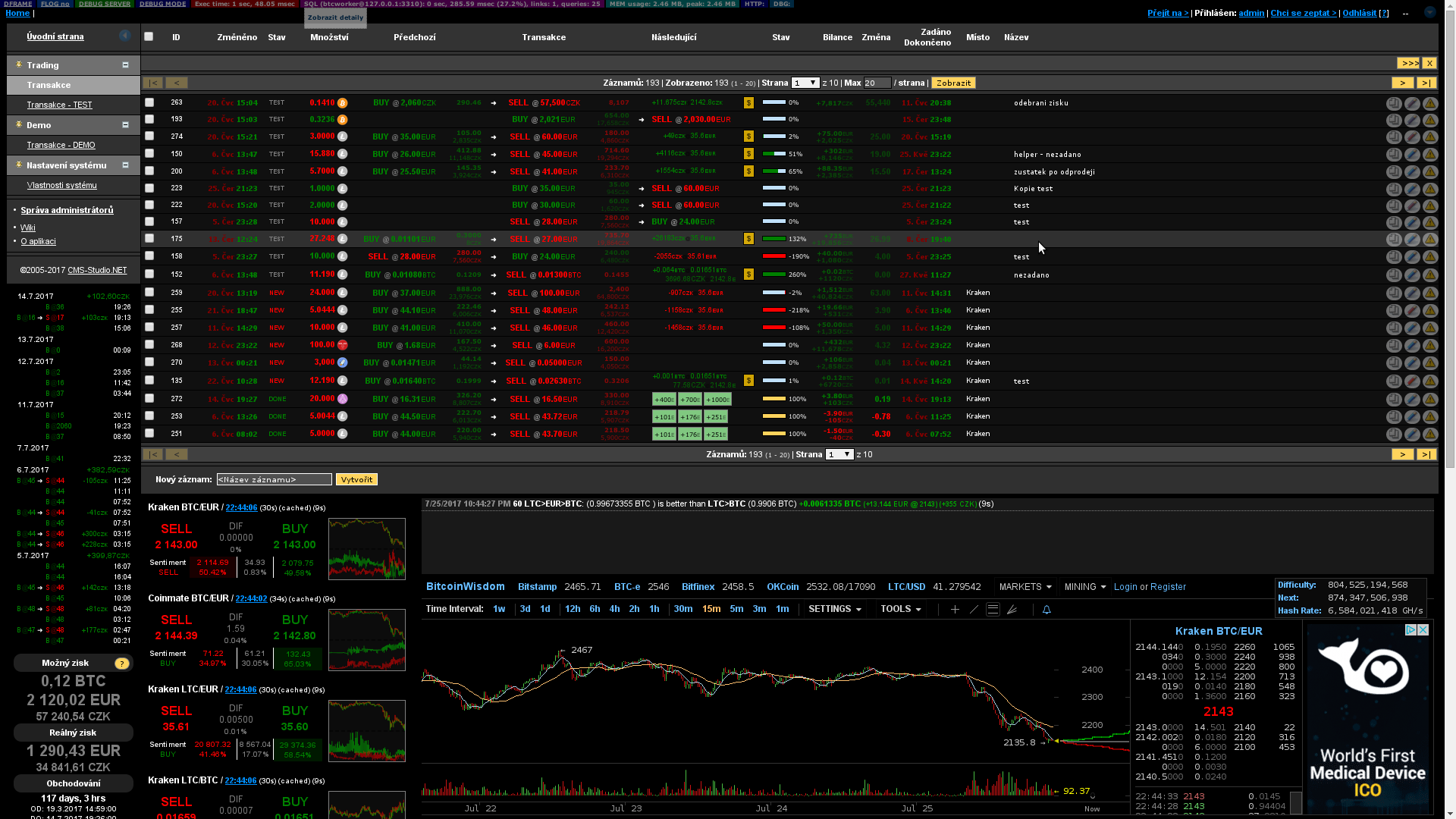
Task: Check the select-all checkbox in table header
Action: (x=149, y=36)
